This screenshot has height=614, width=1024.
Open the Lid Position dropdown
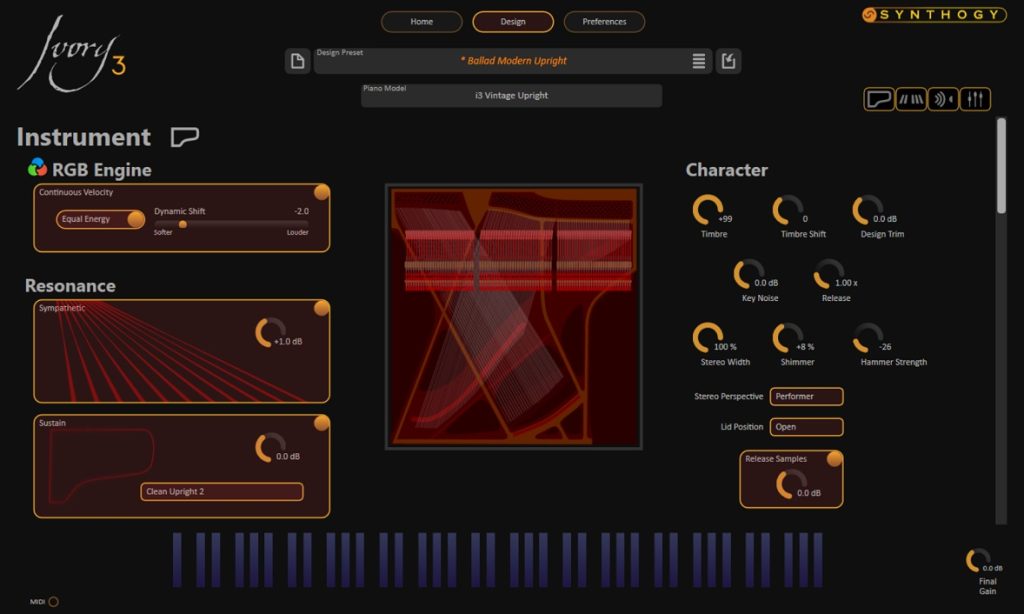tap(806, 427)
